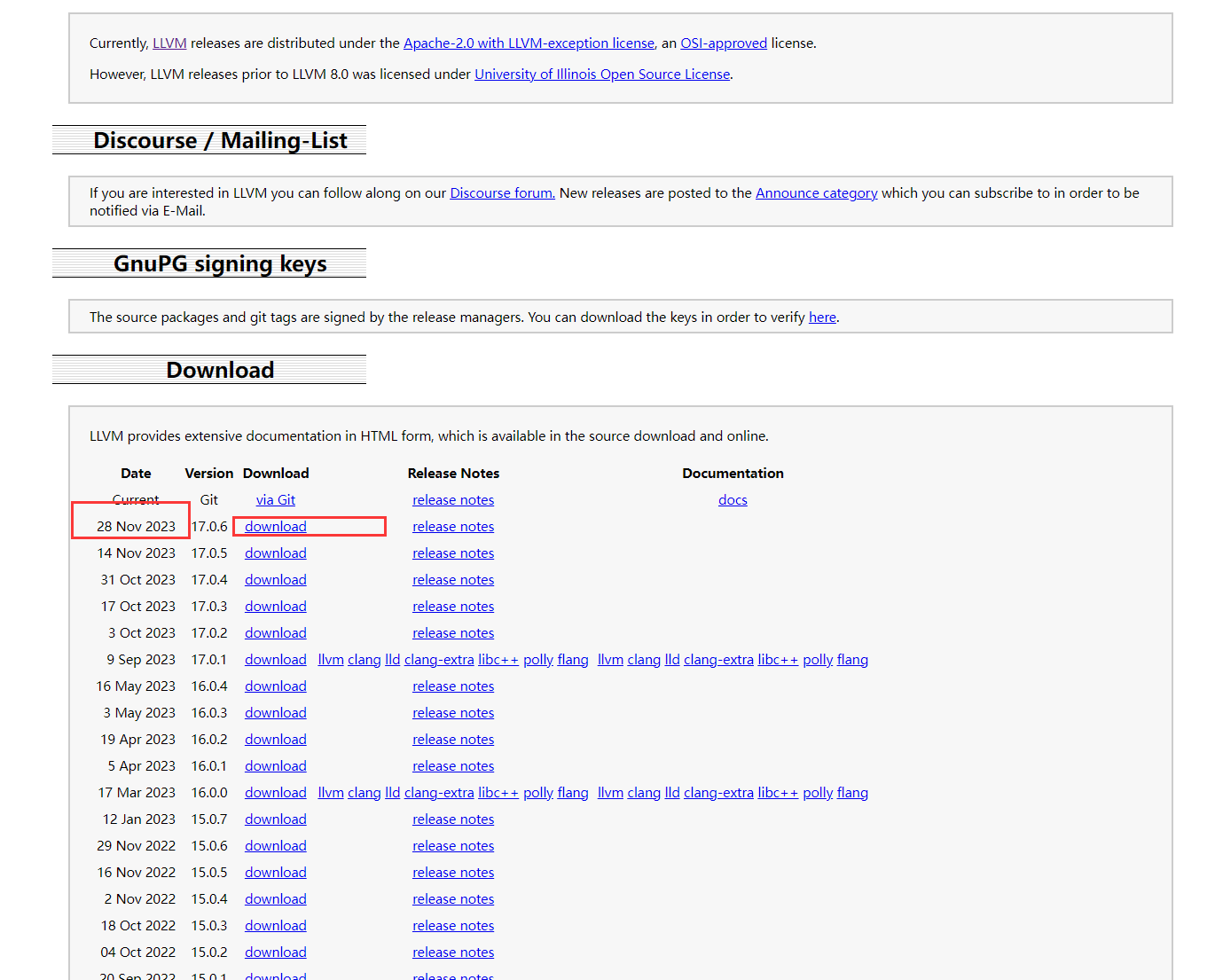Follow the OSI-approved link
Image resolution: width=1215 pixels, height=980 pixels.
(x=724, y=43)
